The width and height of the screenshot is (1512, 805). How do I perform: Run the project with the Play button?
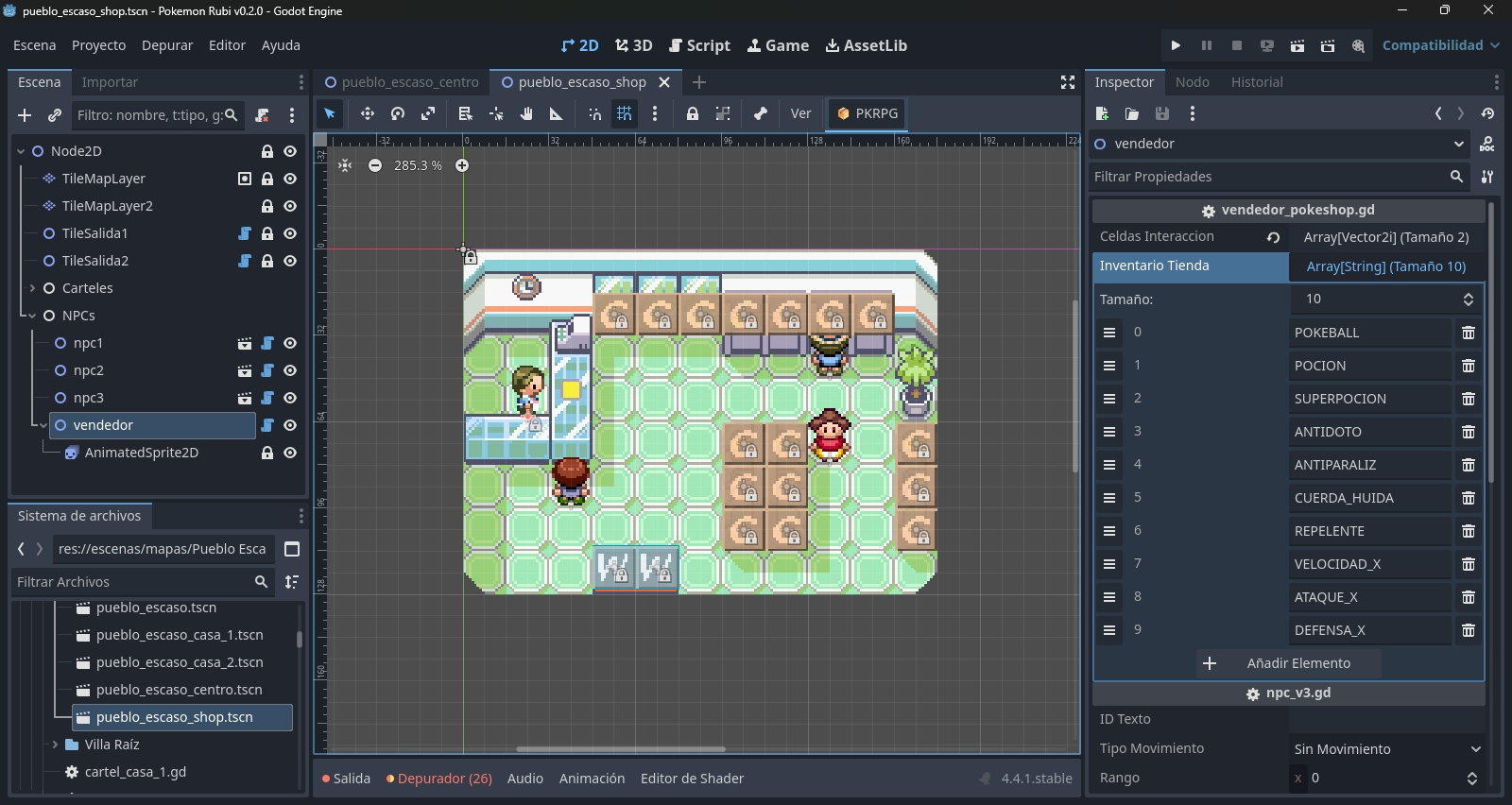[x=1176, y=45]
